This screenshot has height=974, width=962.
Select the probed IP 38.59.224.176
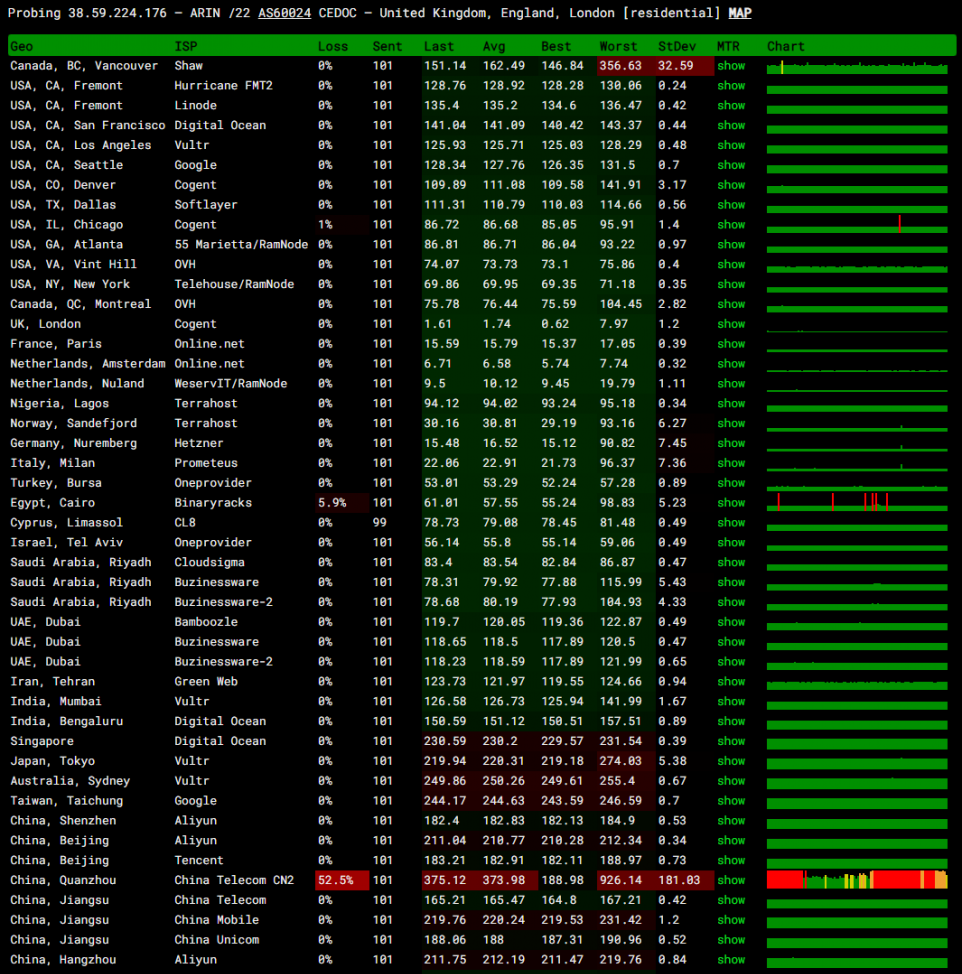click(x=117, y=13)
